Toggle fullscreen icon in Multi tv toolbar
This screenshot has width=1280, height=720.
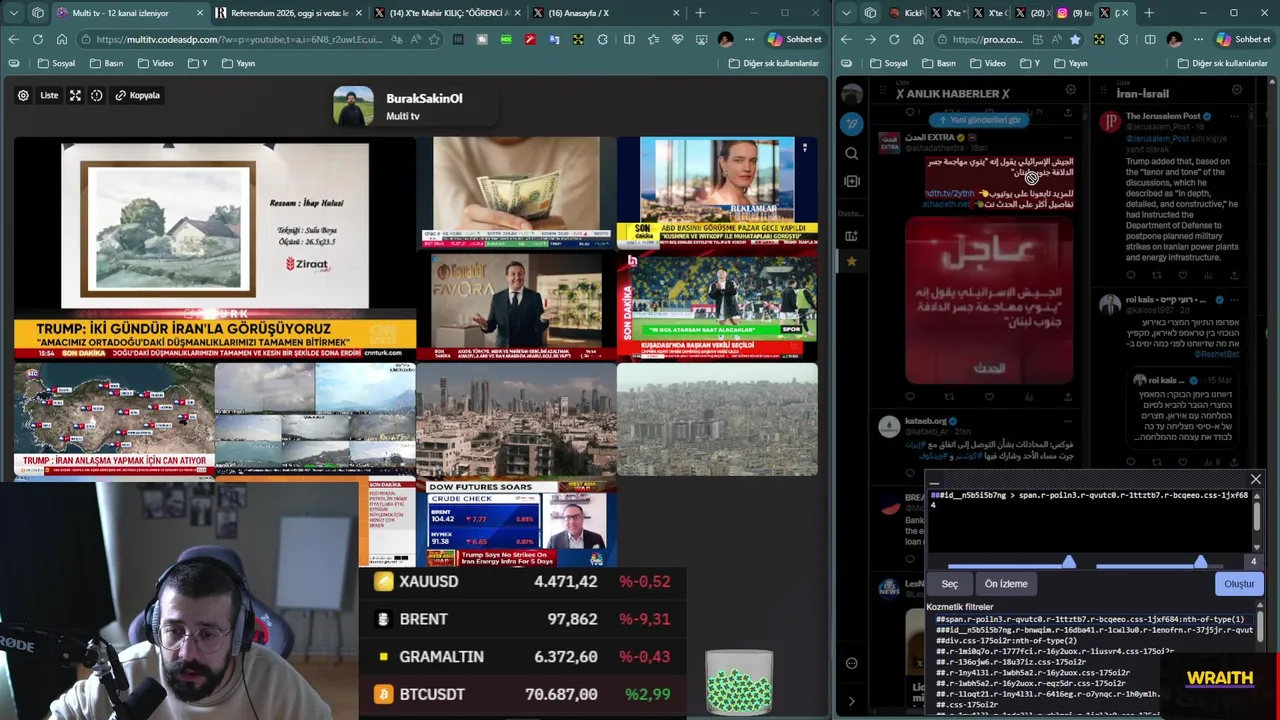point(75,95)
